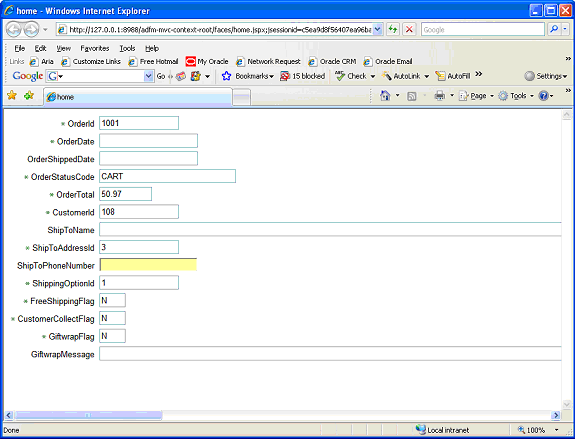Open a new blank tab
575x439 pixels.
tap(242, 97)
